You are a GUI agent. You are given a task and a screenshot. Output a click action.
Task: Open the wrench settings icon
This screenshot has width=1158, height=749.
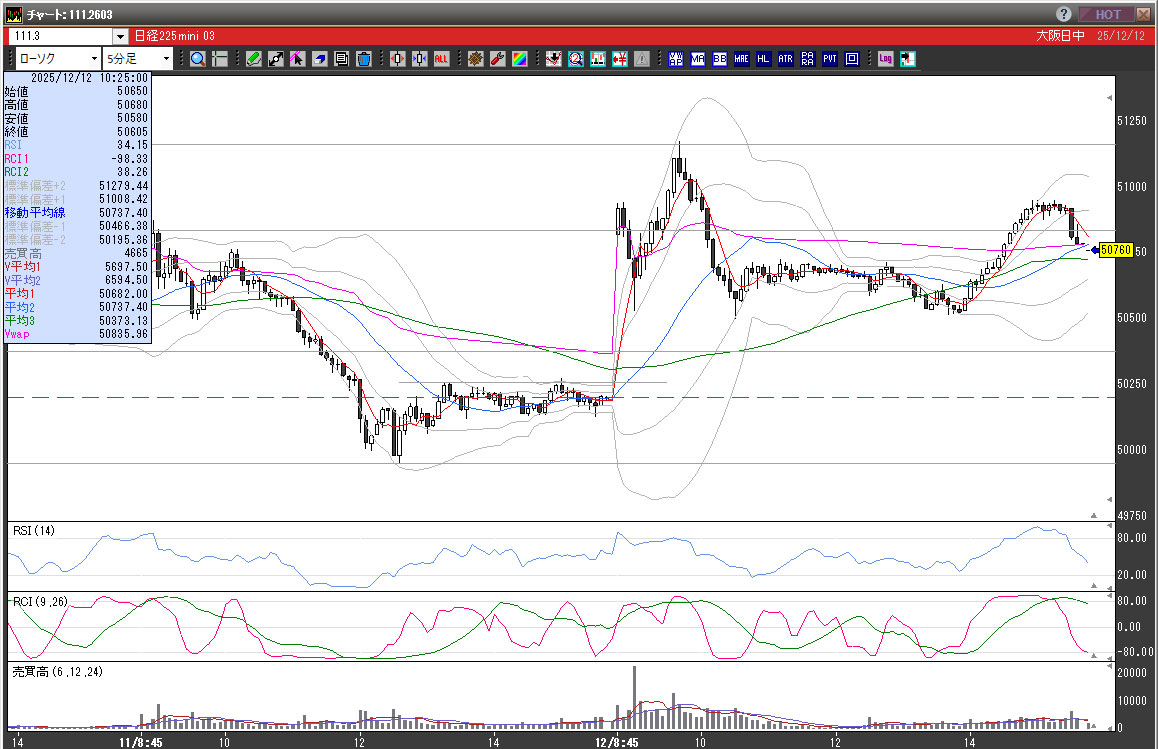(x=497, y=59)
